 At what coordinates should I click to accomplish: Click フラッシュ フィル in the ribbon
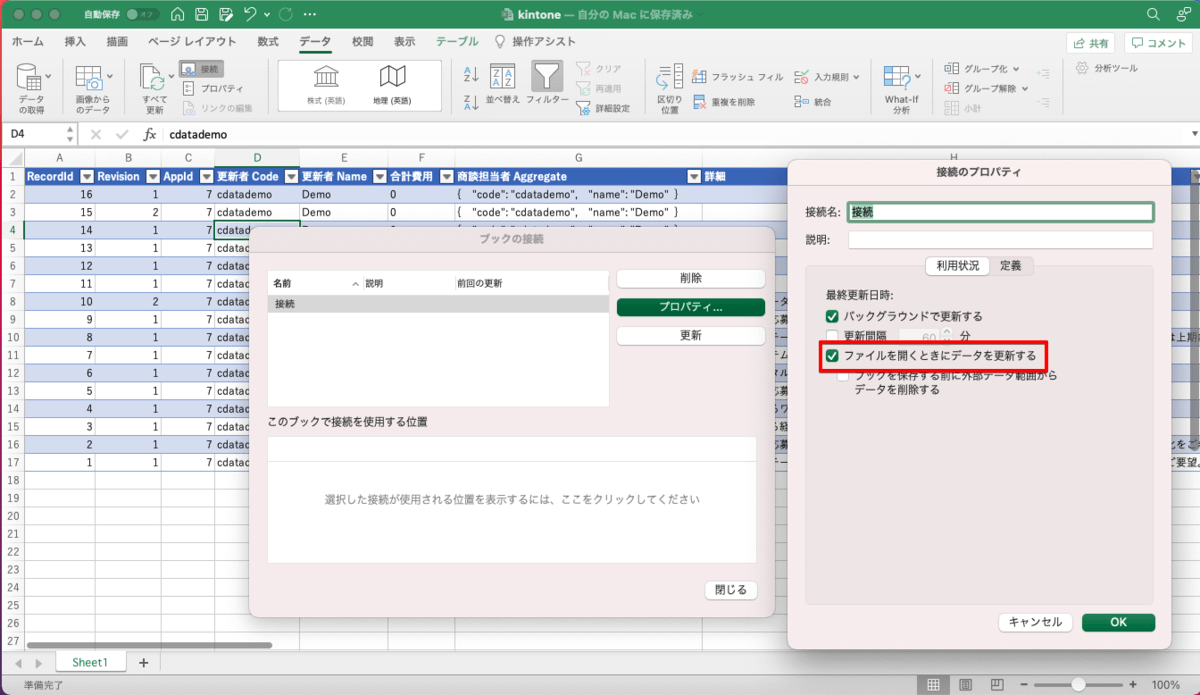[737, 77]
